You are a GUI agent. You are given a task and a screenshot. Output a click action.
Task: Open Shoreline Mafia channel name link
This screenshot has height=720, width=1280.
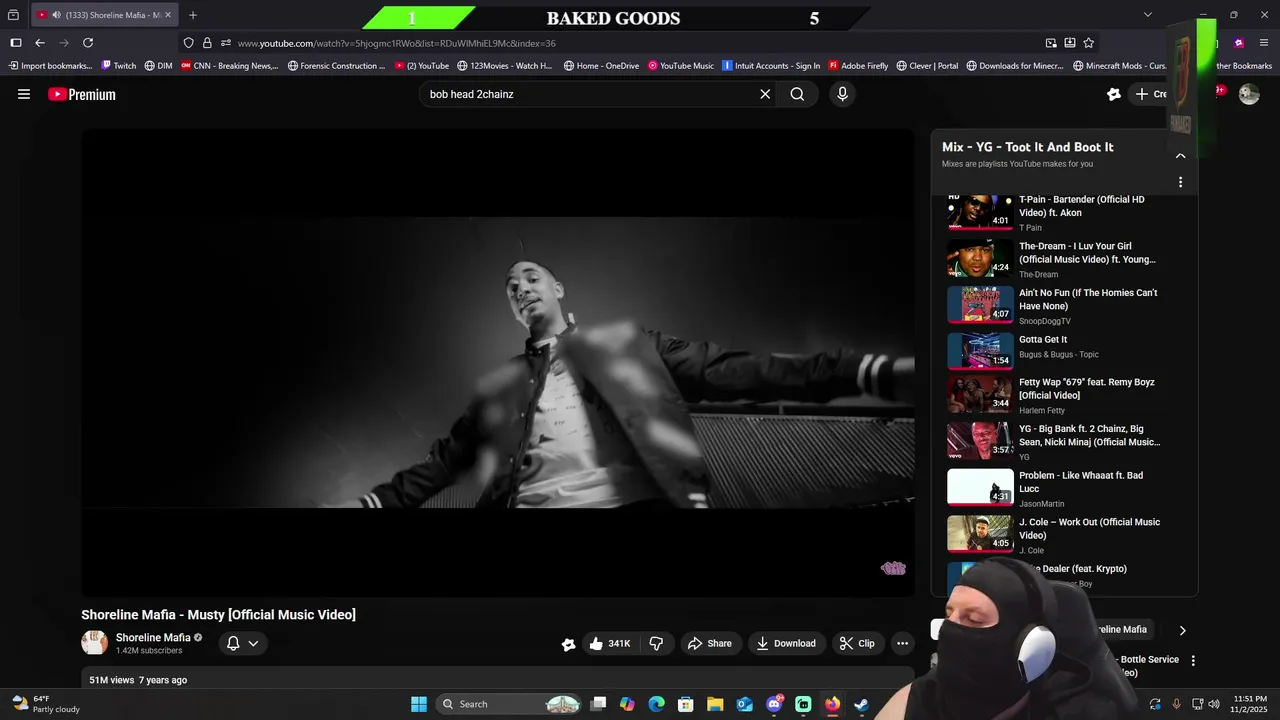pos(153,637)
